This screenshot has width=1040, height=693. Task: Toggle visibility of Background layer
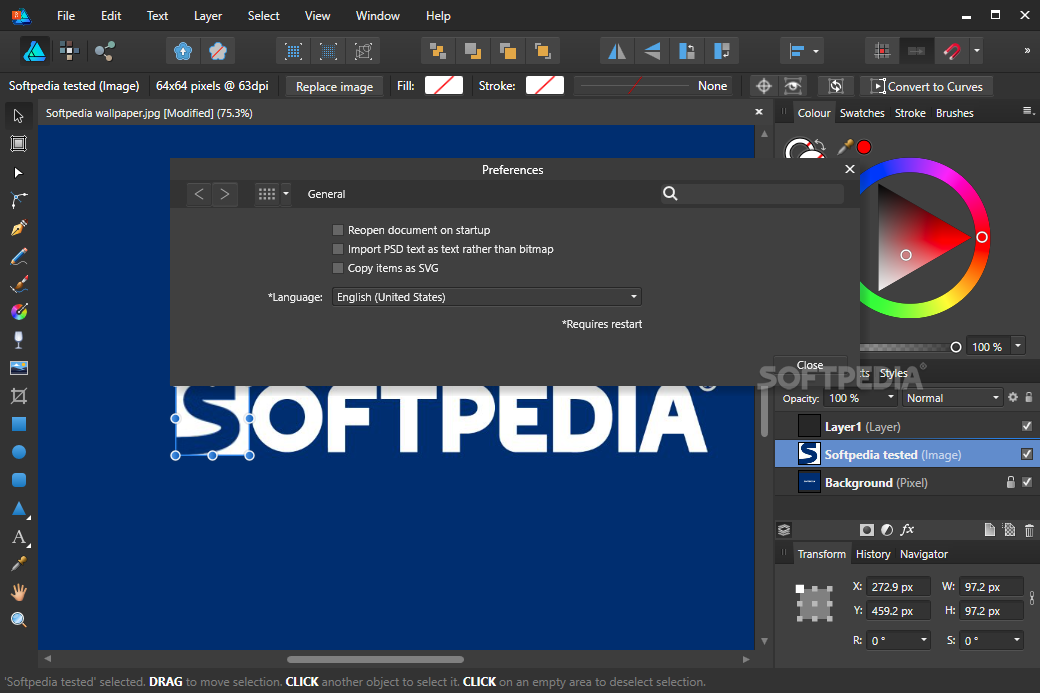[1027, 482]
